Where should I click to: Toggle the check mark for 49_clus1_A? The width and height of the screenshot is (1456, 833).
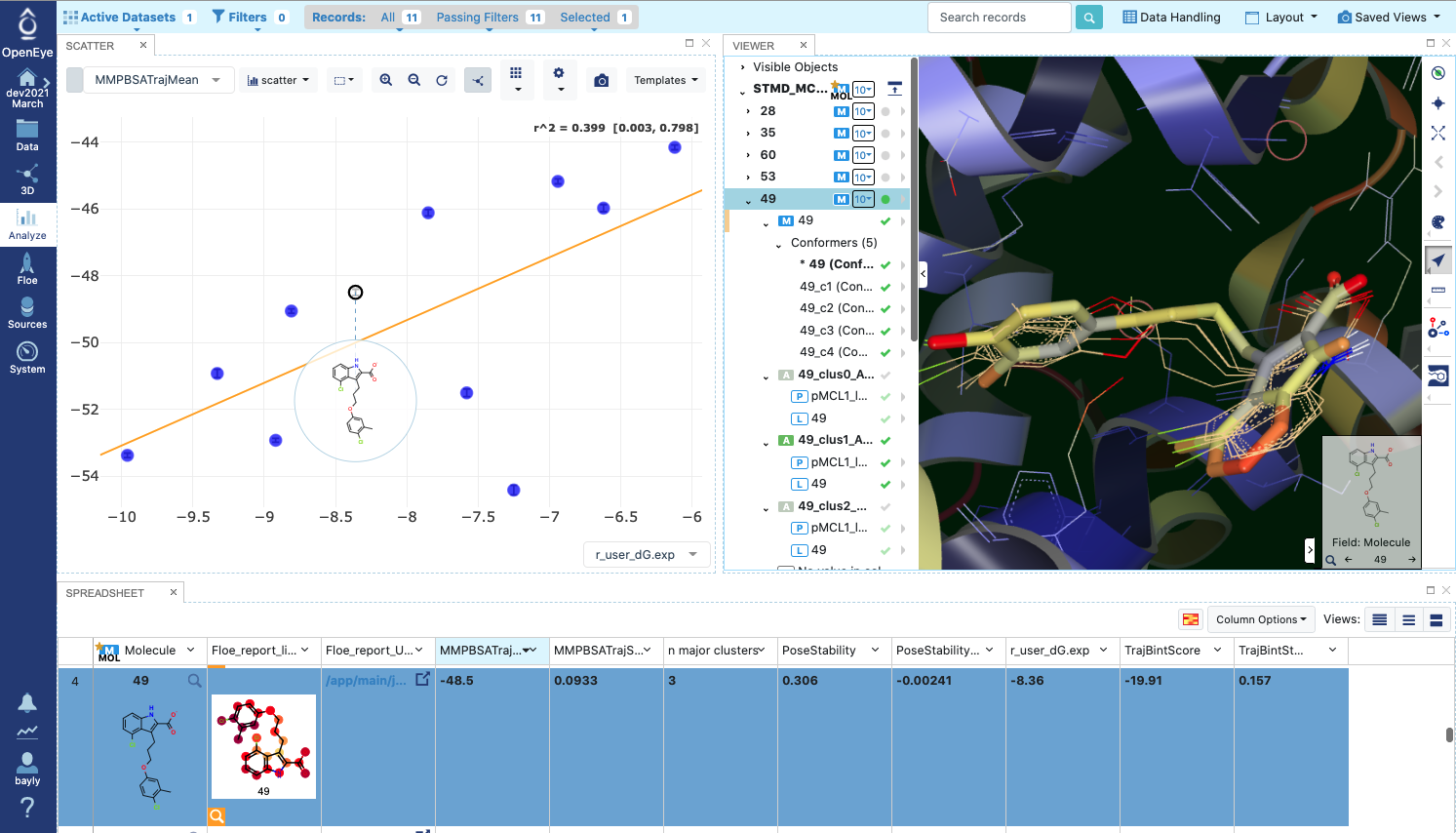(x=885, y=440)
